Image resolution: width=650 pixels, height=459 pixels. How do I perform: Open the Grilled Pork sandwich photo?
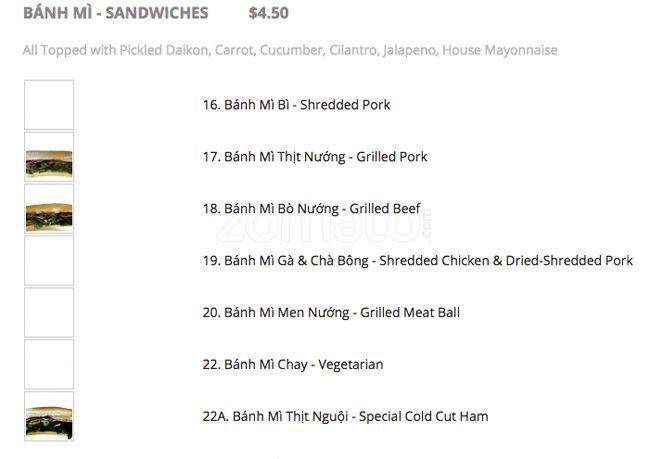(x=49, y=157)
